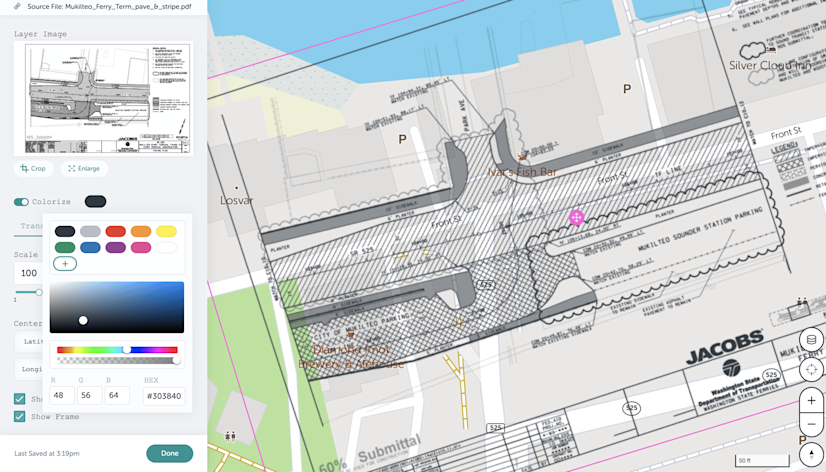Select the charcoal preset swatch
The image size is (826, 472).
point(65,231)
